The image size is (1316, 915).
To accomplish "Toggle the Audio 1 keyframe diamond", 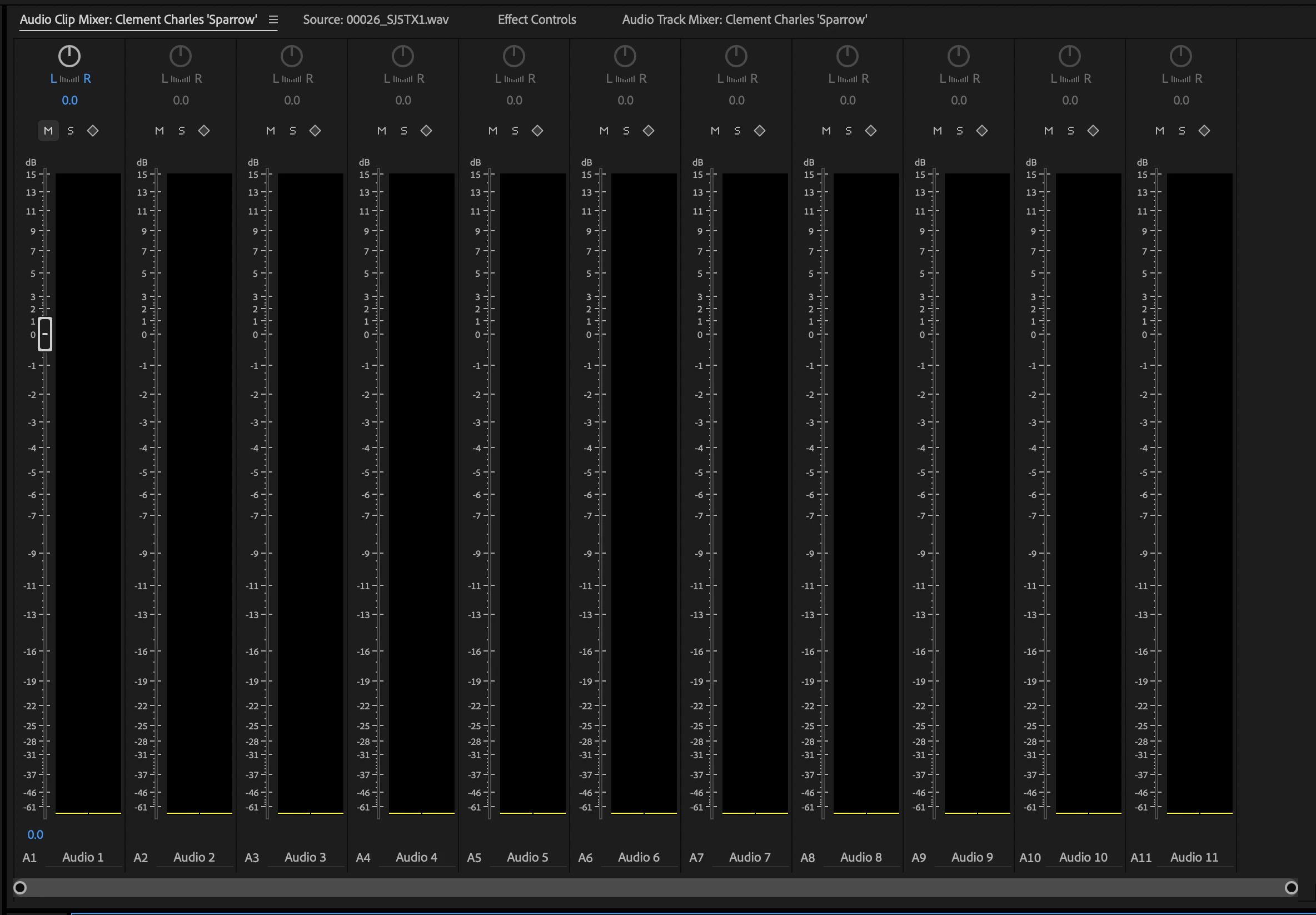I will point(93,131).
